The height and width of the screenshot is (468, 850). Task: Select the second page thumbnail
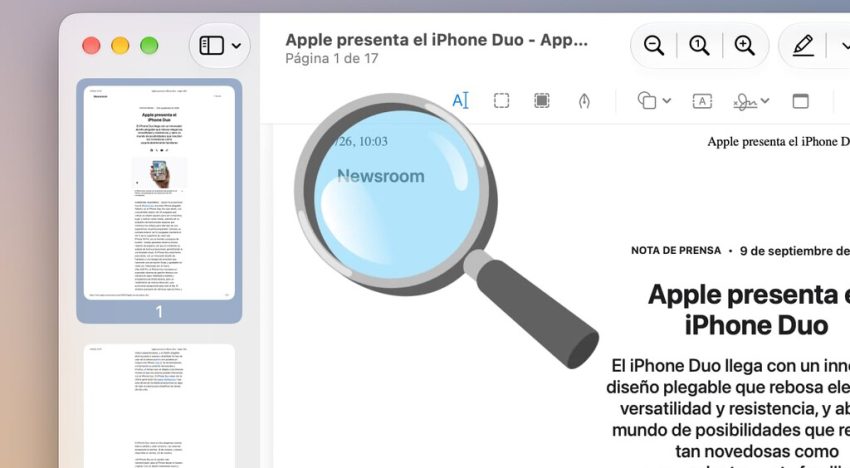point(159,406)
